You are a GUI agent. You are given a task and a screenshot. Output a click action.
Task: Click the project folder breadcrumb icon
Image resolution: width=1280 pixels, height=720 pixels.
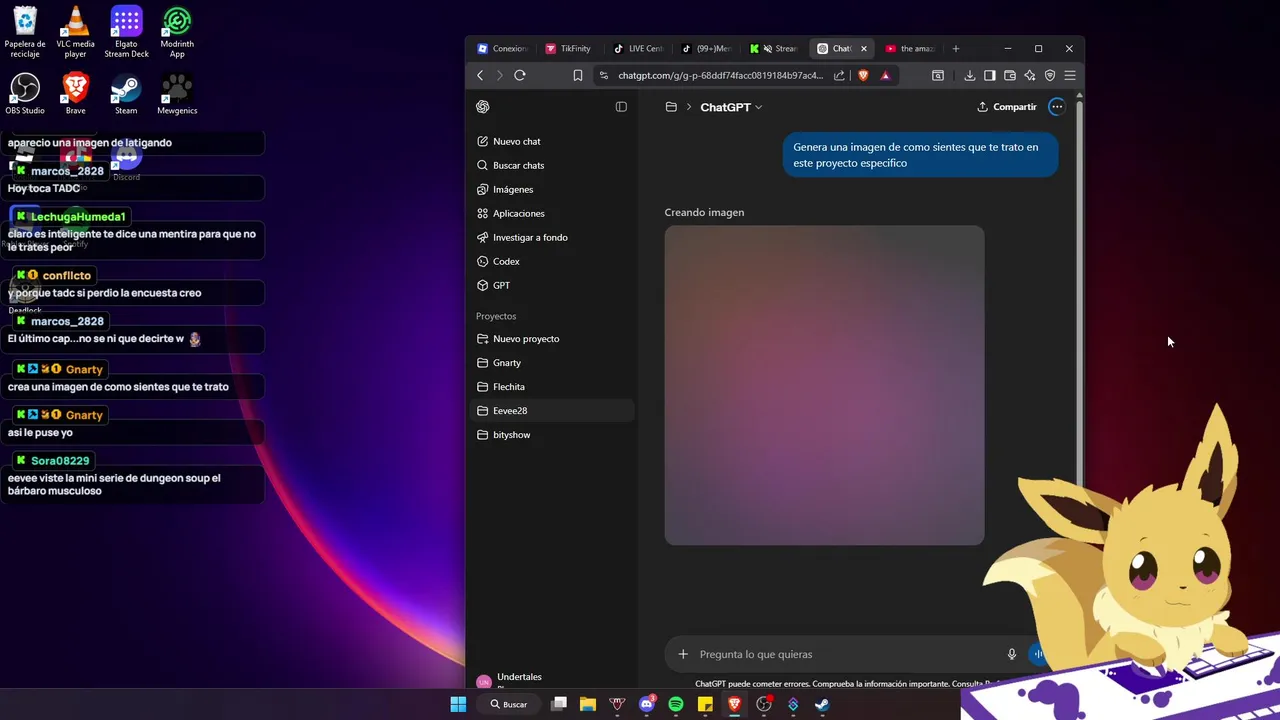671,107
